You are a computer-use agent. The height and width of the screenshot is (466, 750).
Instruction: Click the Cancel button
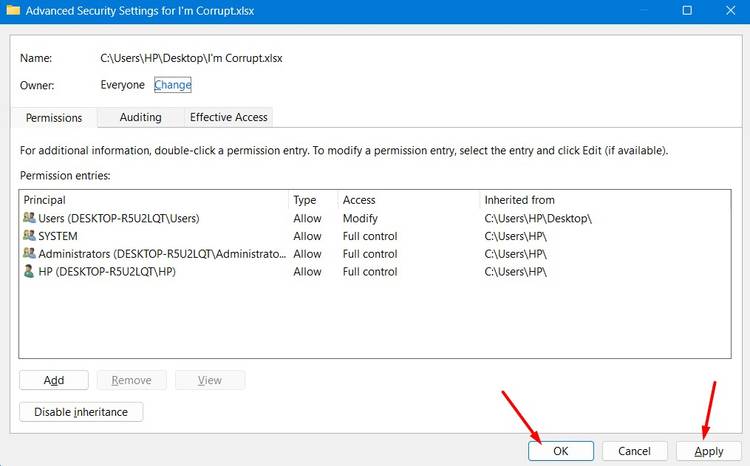[x=634, y=451]
